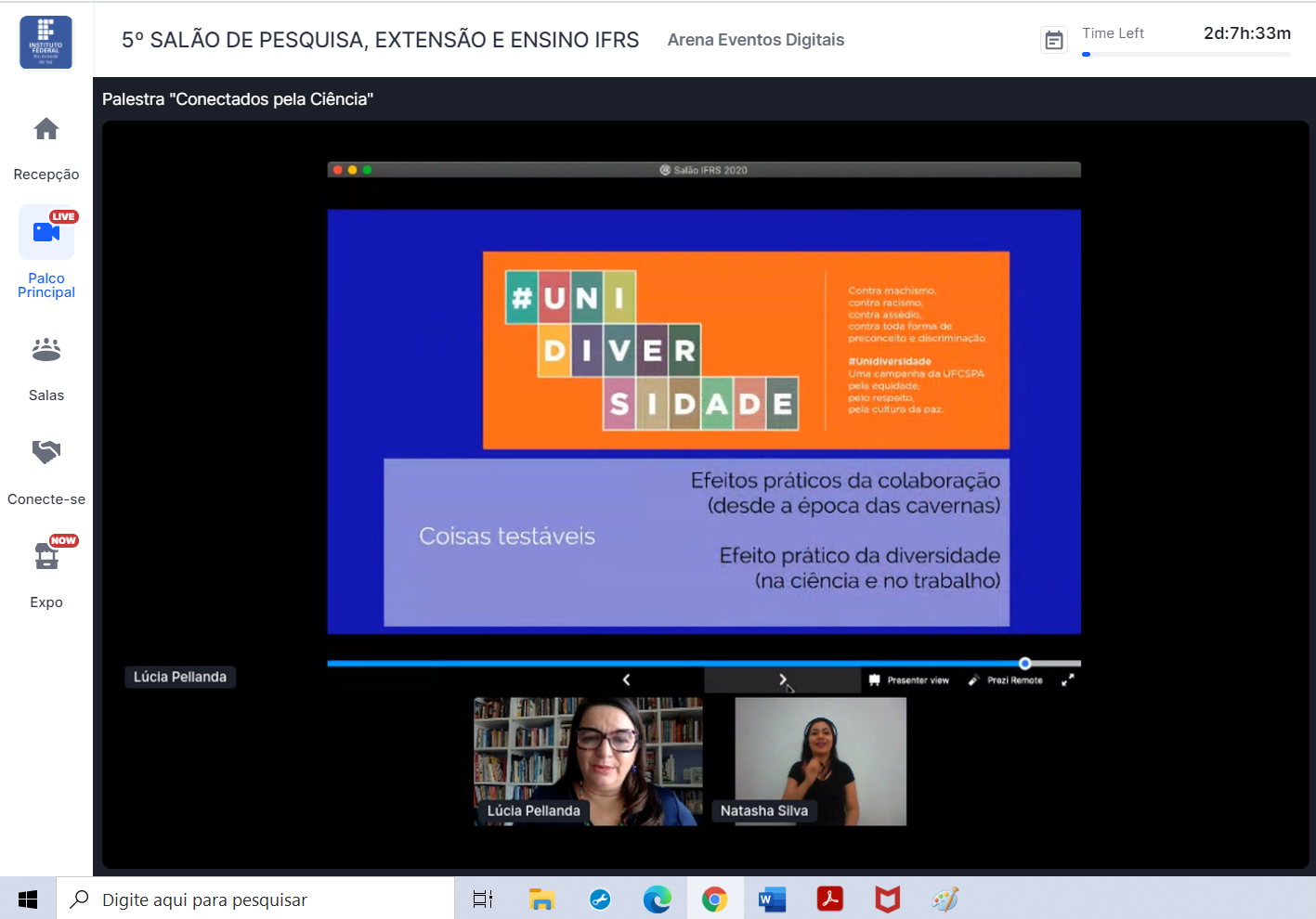Click the Prezi Remote button
The width and height of the screenshot is (1316, 919).
pyautogui.click(x=1005, y=680)
